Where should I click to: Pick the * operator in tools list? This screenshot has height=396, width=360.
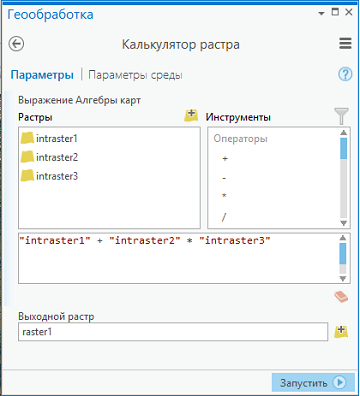pyautogui.click(x=224, y=196)
